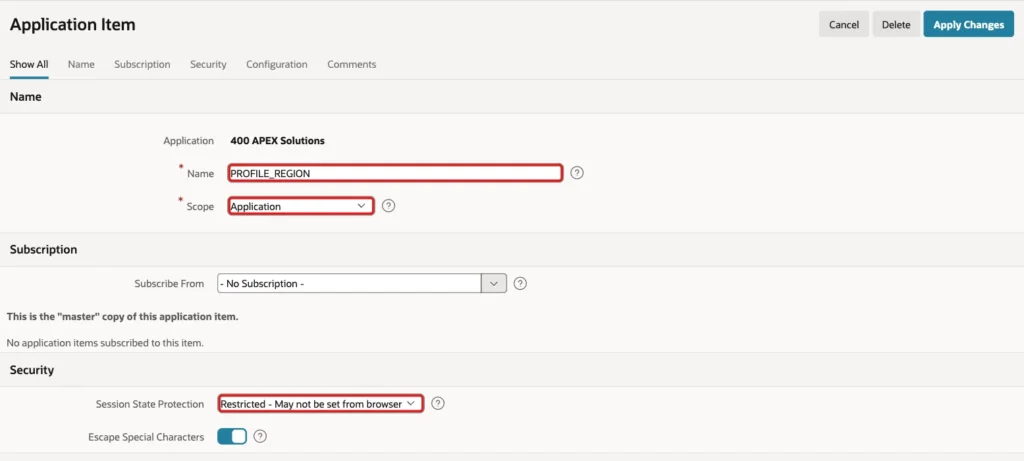Switch to the Subscription tab

coord(142,65)
